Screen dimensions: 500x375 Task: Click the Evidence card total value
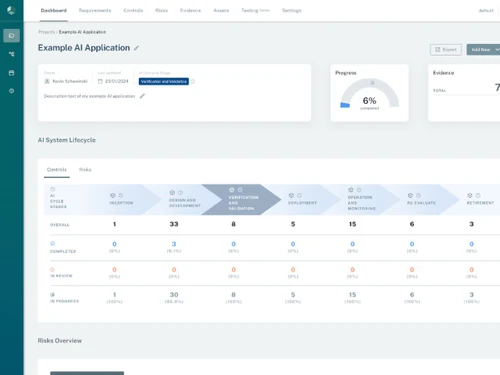click(x=497, y=87)
